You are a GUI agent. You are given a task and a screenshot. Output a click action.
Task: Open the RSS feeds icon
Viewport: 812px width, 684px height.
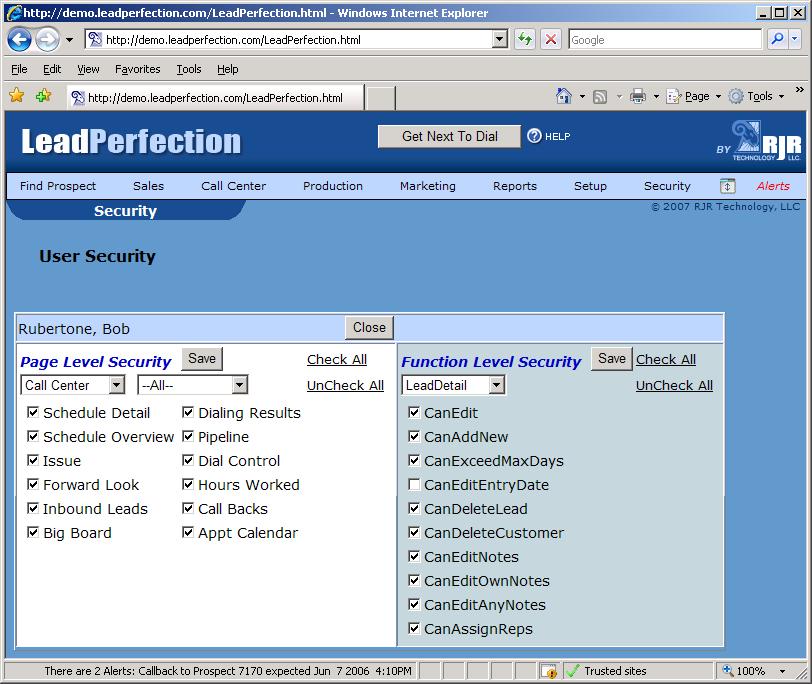[x=600, y=97]
